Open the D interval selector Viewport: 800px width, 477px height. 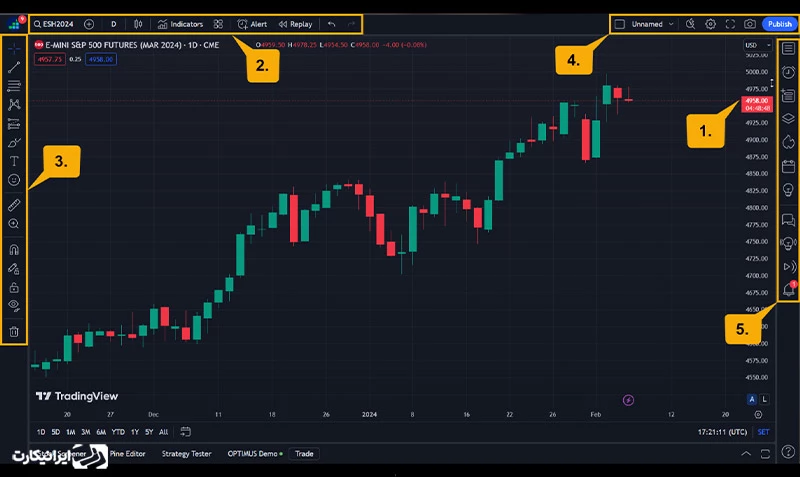click(x=113, y=24)
